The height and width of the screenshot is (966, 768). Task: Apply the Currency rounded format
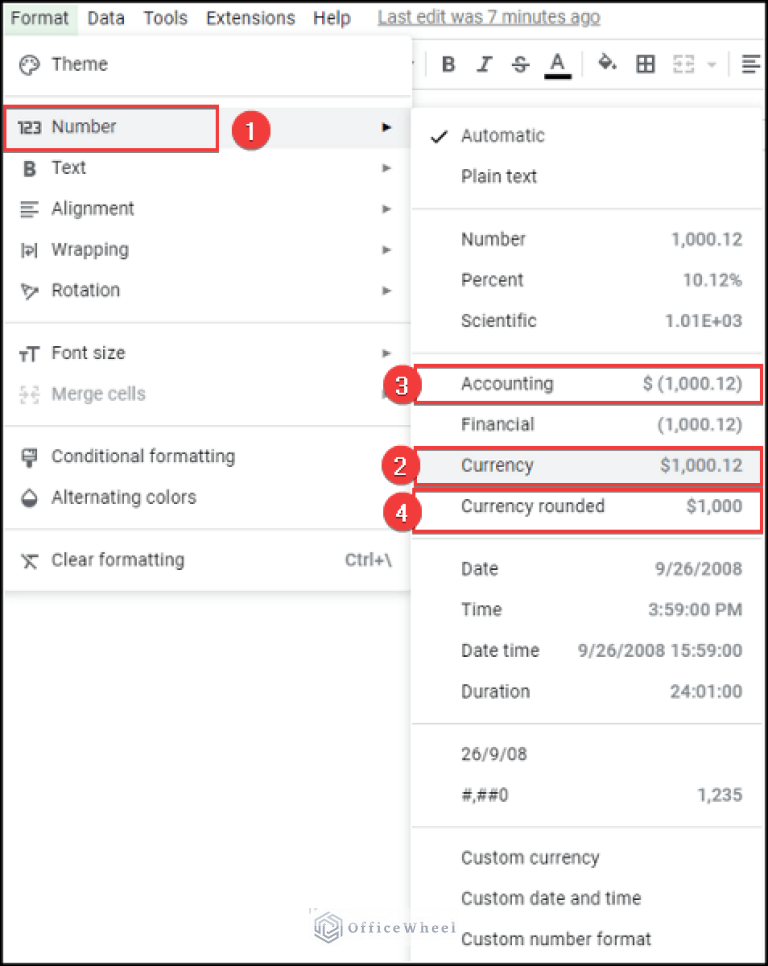click(x=533, y=506)
